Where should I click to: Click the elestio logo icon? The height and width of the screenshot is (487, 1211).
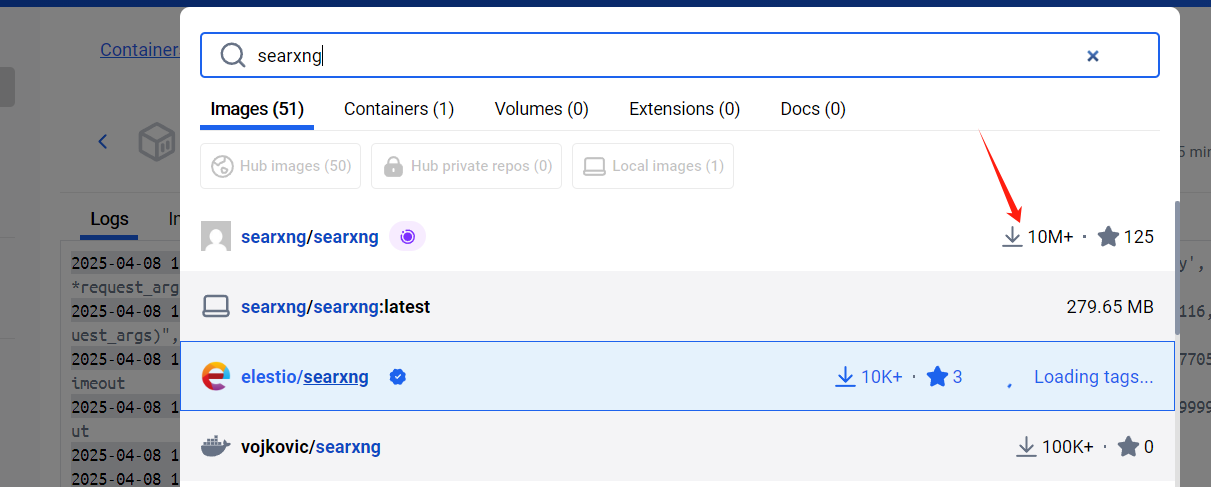point(216,377)
